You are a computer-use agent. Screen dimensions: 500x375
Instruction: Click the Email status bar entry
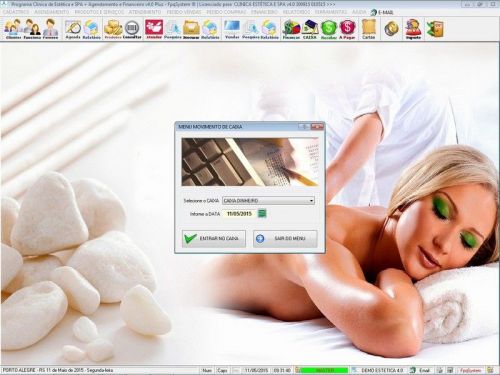pos(424,370)
